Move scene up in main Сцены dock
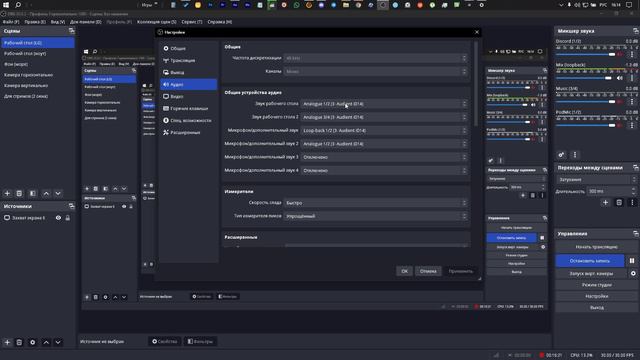The height and width of the screenshot is (360, 640). click(46, 193)
